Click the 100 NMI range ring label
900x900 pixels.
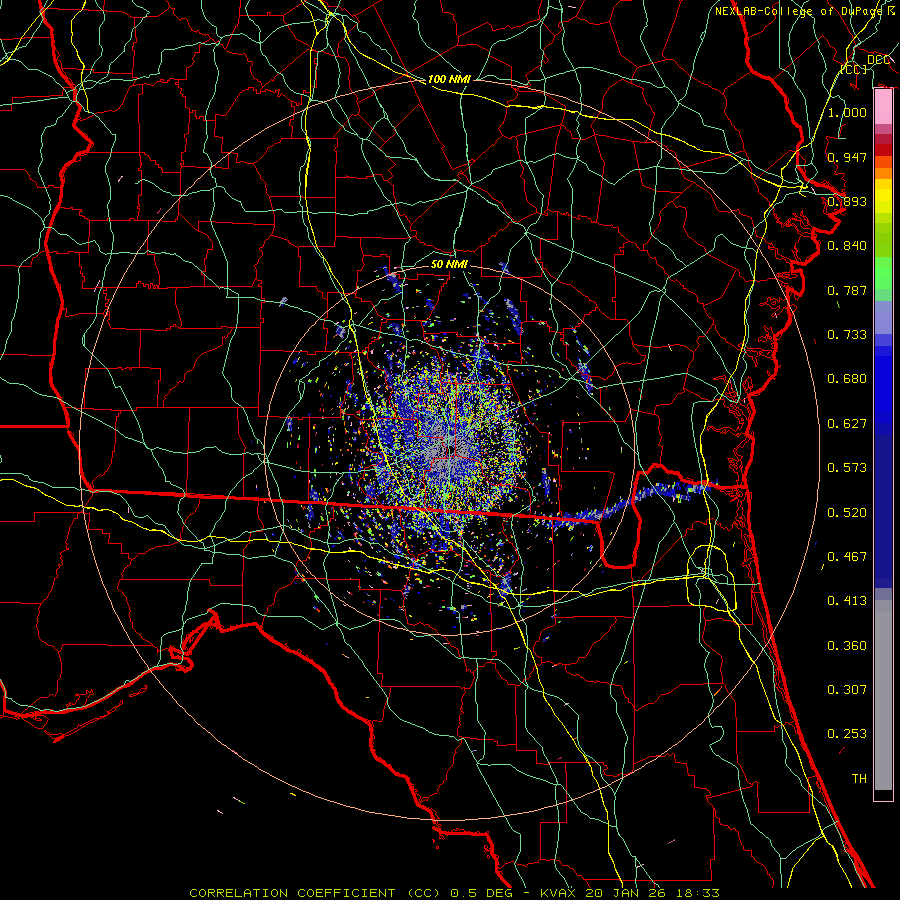[449, 79]
